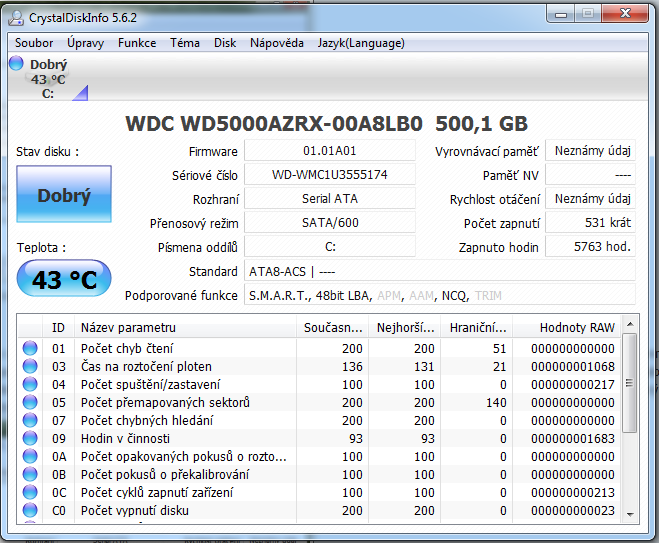This screenshot has height=543, width=659.
Task: Click the Paměť NV value field
Action: (590, 174)
